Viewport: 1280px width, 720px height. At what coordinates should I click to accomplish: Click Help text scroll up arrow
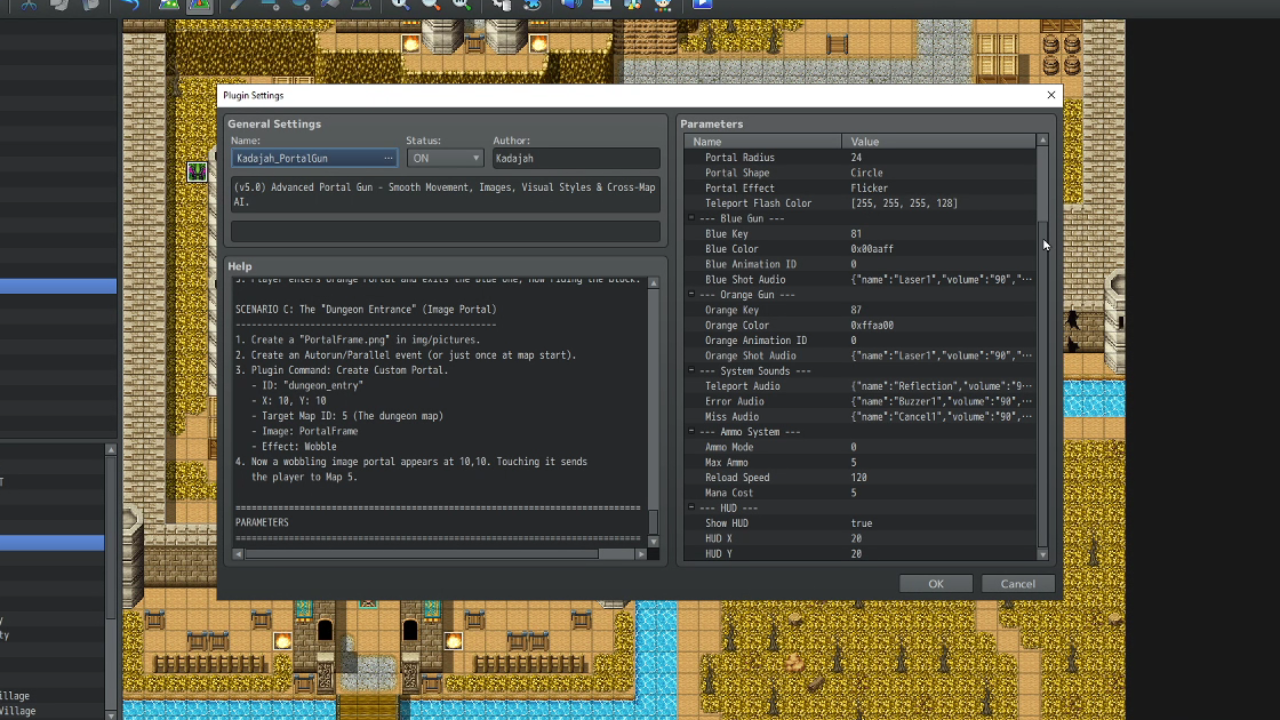[654, 284]
